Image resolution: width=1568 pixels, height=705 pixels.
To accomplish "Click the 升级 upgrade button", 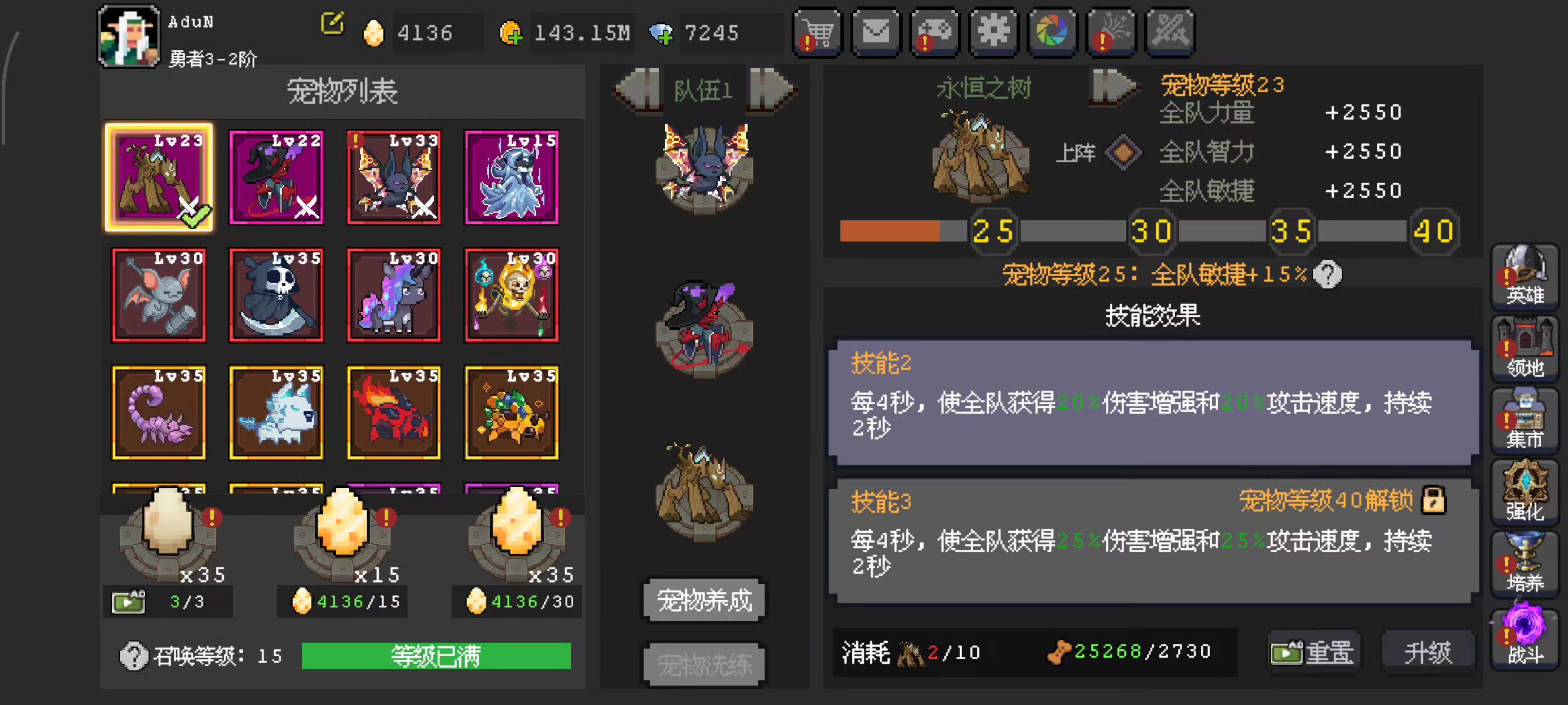I will click(1428, 653).
